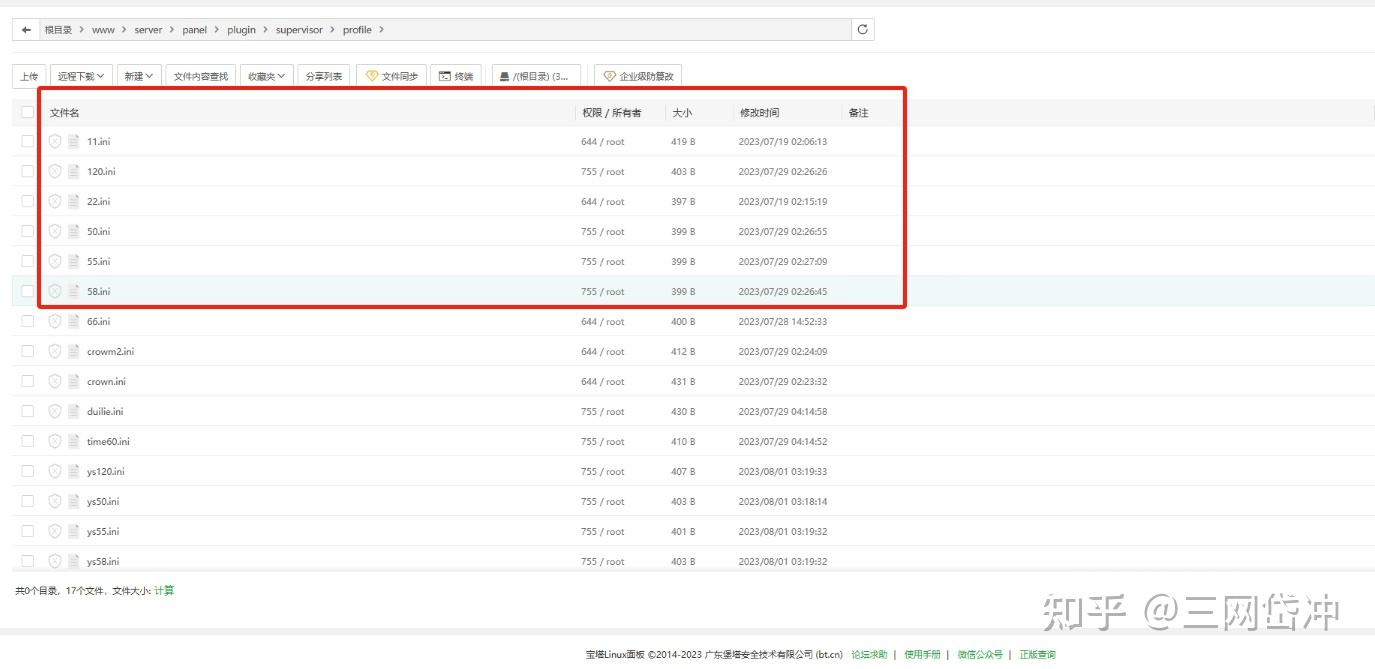Navigate to plugin in breadcrumb
1375x669 pixels.
tap(241, 30)
